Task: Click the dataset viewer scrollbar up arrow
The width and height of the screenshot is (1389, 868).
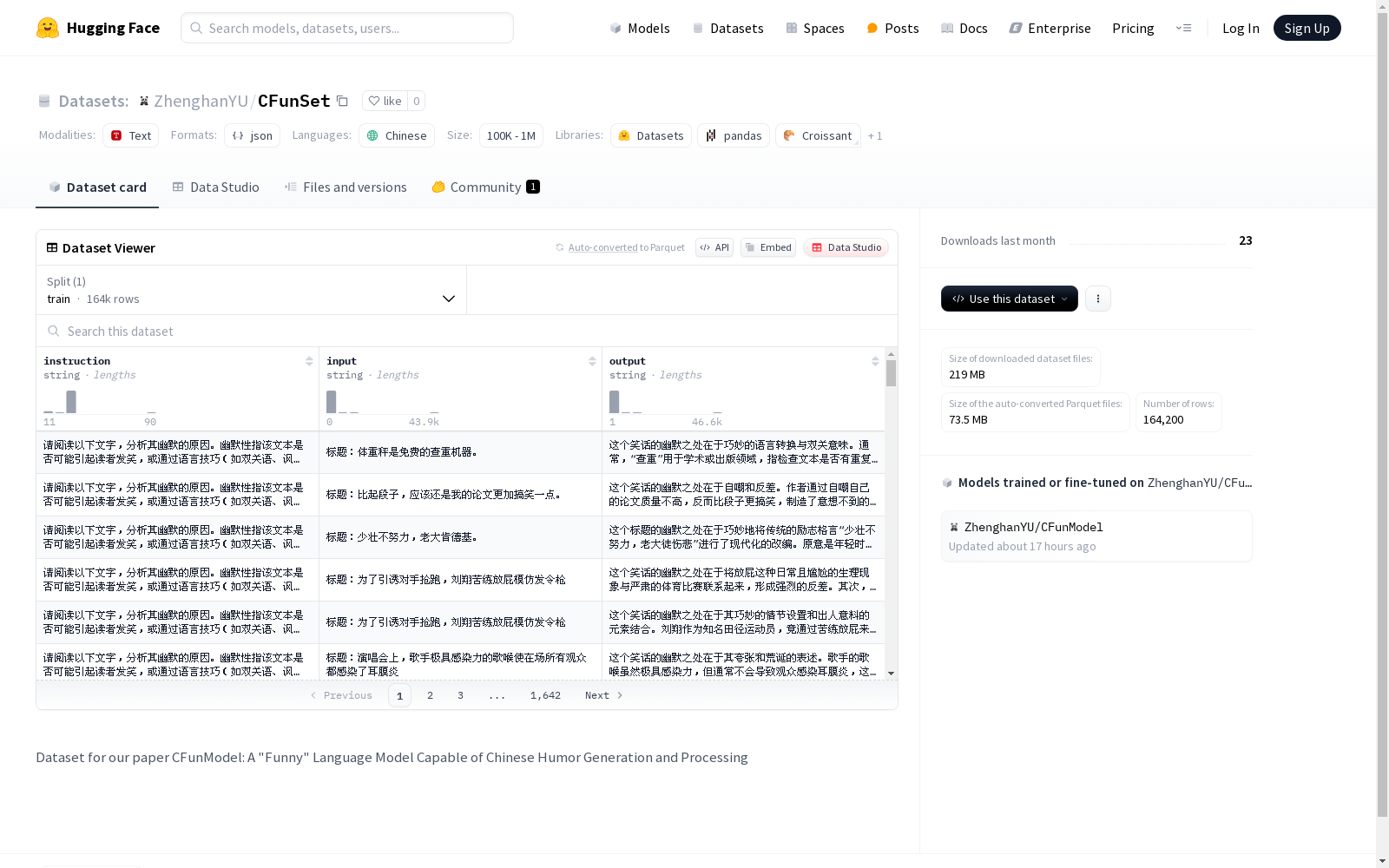Action: pyautogui.click(x=891, y=354)
